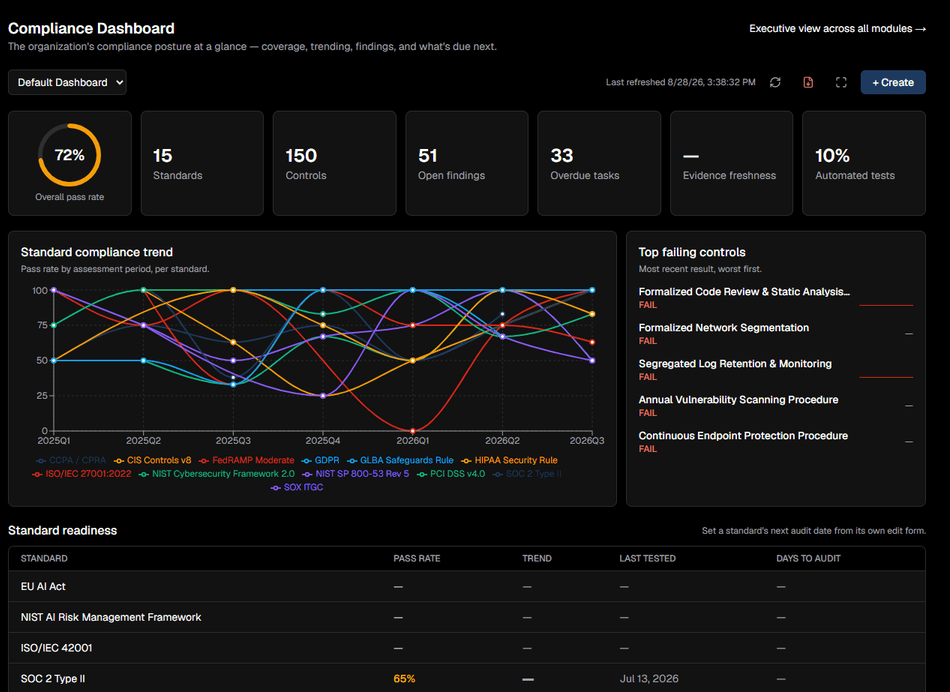This screenshot has width=950, height=692.
Task: Enter fullscreen with the expand icon
Action: (x=841, y=82)
